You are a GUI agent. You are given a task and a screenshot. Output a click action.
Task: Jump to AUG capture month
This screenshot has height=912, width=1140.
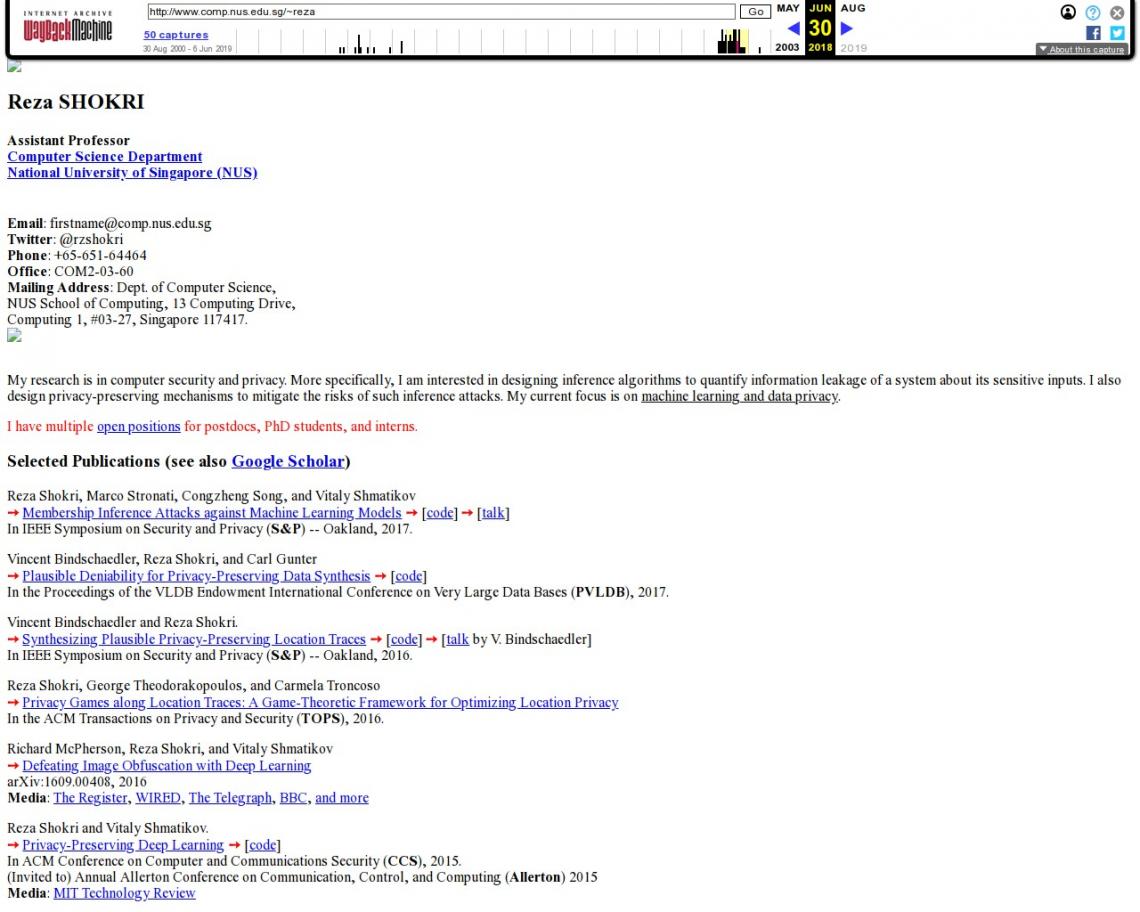(853, 8)
